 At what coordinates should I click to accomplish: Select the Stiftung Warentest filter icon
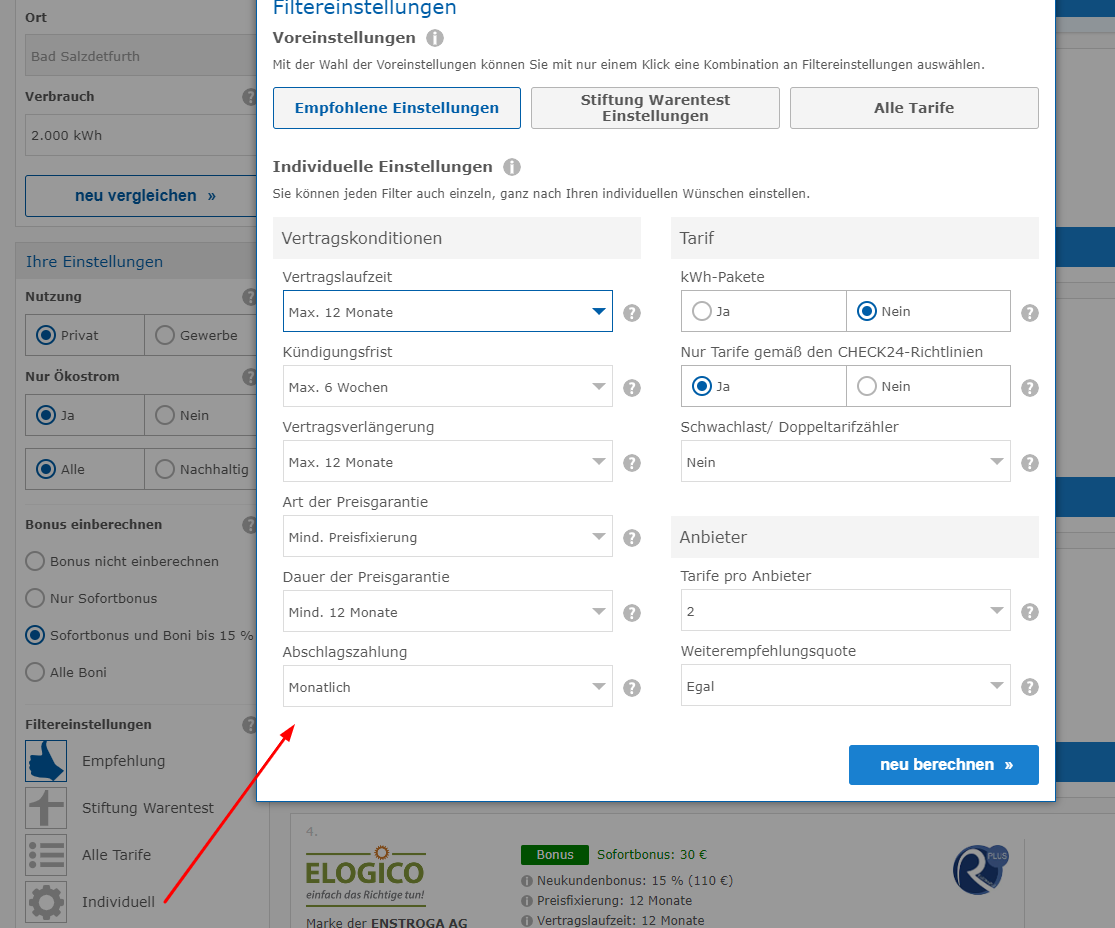tap(46, 808)
